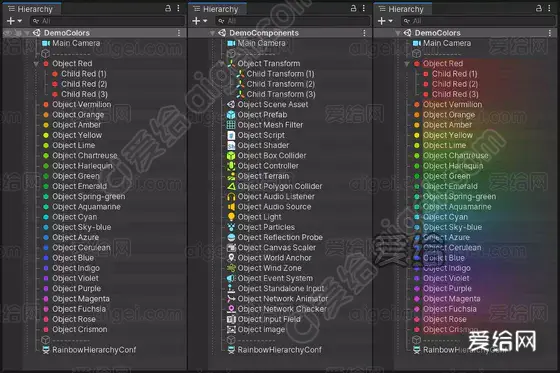Click the Object Terrain icon
The height and width of the screenshot is (373, 560).
pyautogui.click(x=231, y=176)
